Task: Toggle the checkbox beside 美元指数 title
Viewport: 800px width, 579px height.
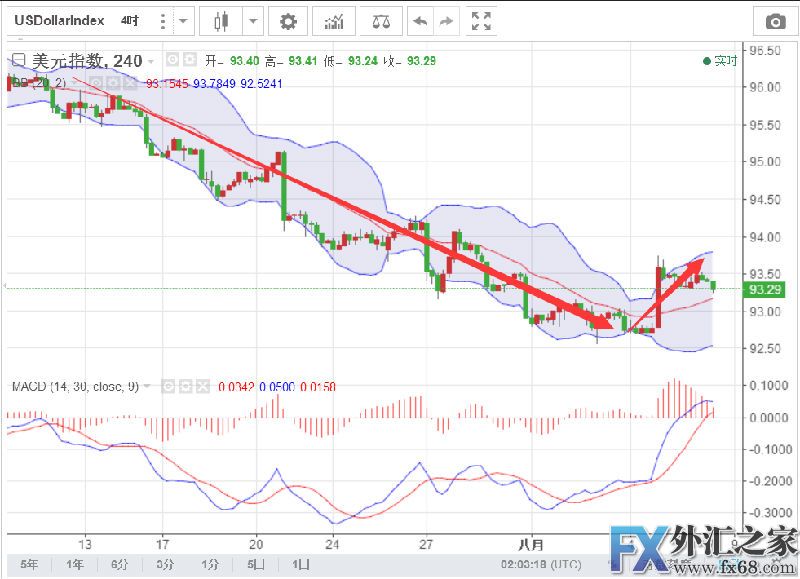Action: (19, 60)
